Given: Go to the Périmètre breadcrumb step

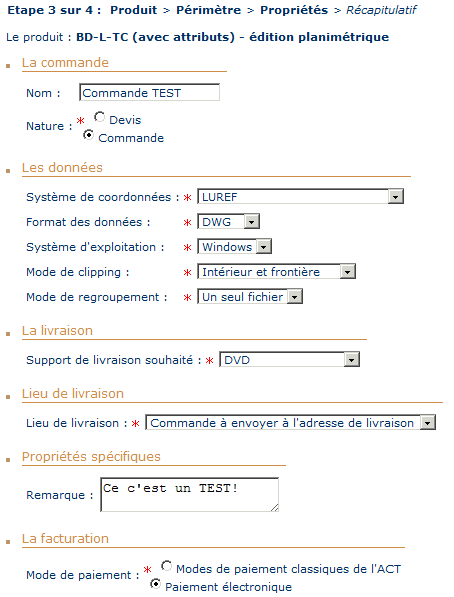Looking at the screenshot, I should point(208,10).
